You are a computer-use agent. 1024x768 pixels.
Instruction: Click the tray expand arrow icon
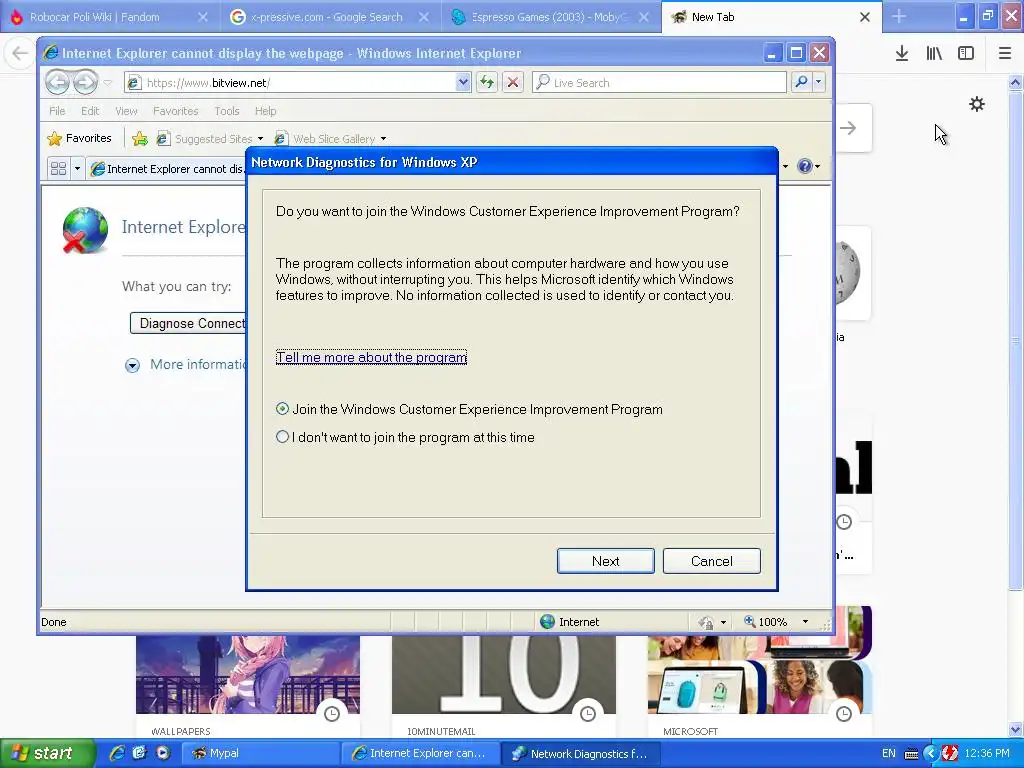coord(931,753)
